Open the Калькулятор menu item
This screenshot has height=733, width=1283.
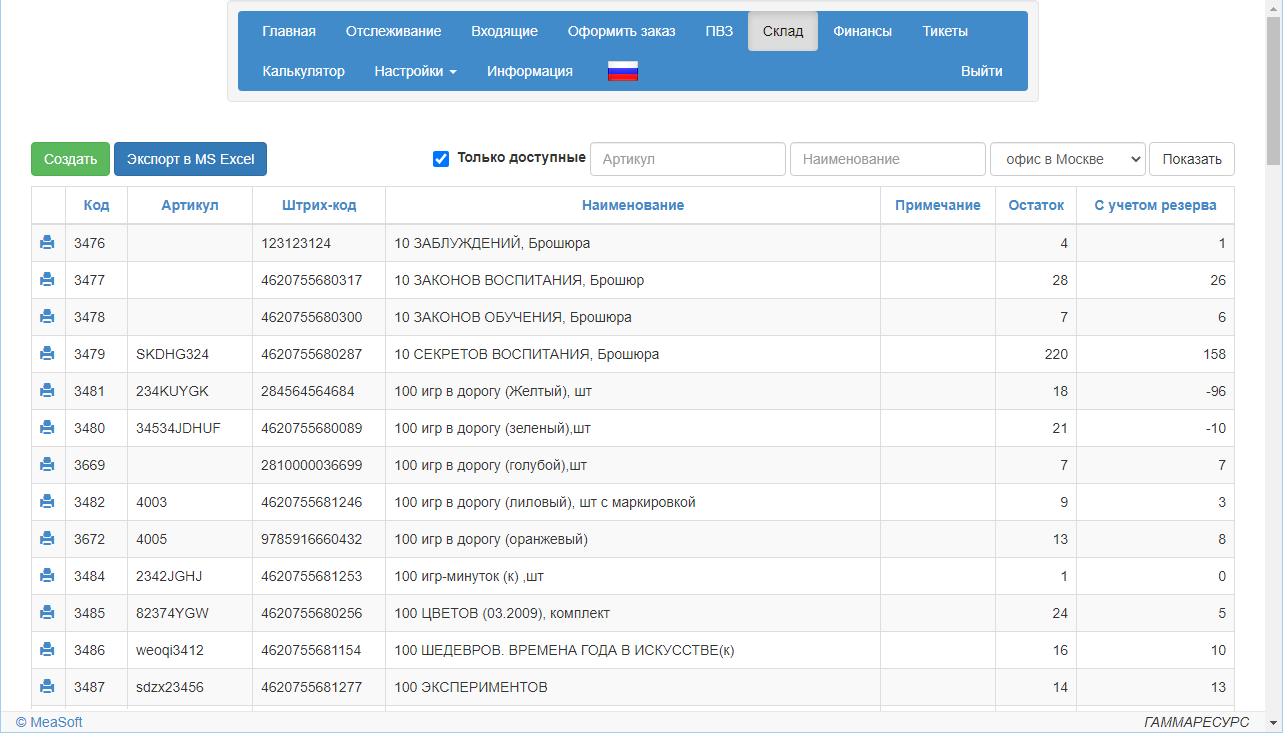click(x=304, y=71)
